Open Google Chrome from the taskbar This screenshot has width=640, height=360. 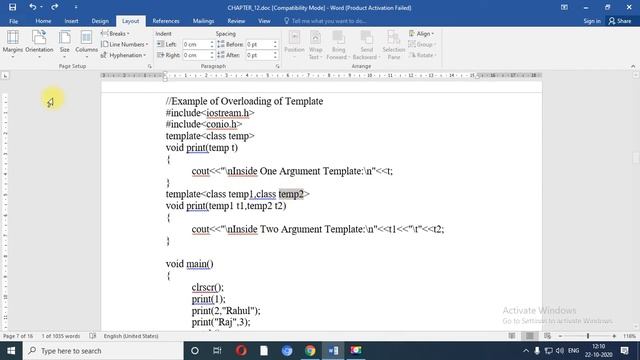point(310,351)
